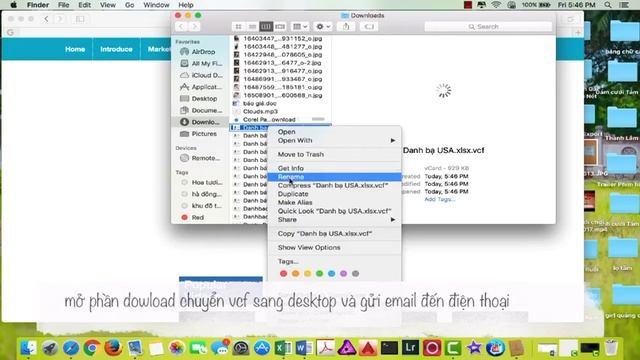Image resolution: width=640 pixels, height=360 pixels.
Task: Apply the blue tag color dot
Action: [331, 273]
